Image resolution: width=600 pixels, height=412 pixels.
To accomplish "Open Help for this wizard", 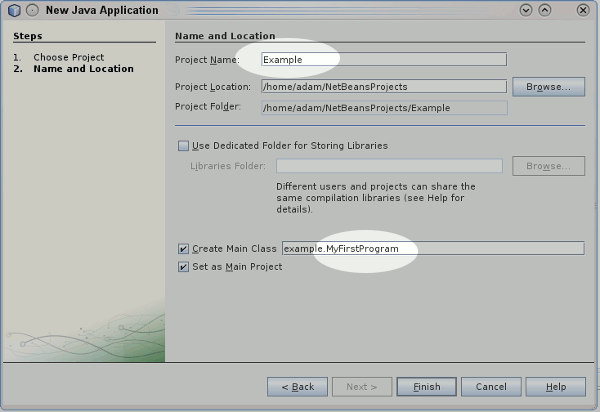I will click(555, 386).
